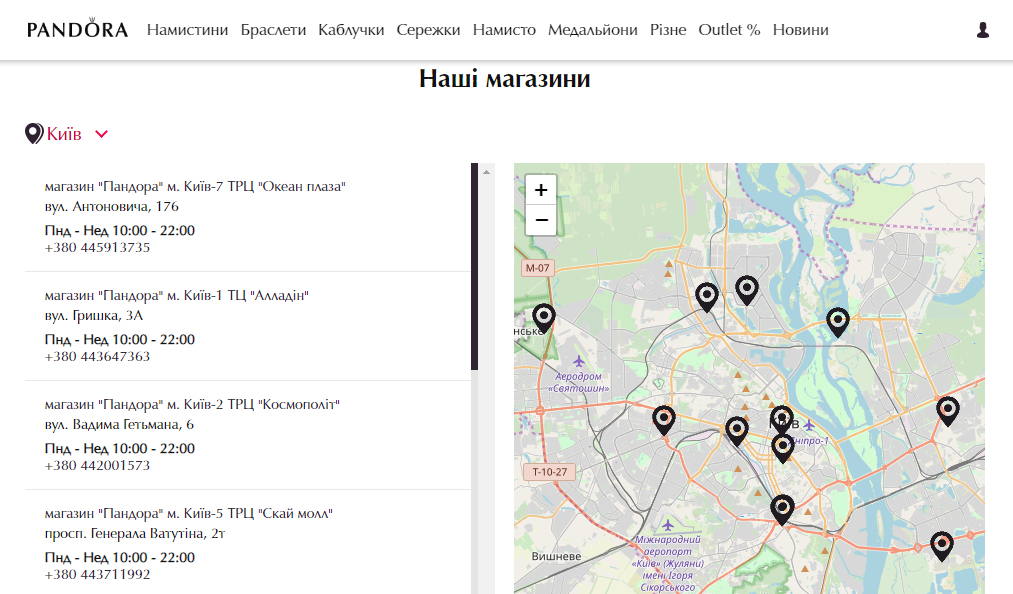Viewport: 1013px width, 594px height.
Task: Click the scrollbar up arrow of store list
Action: tap(486, 172)
